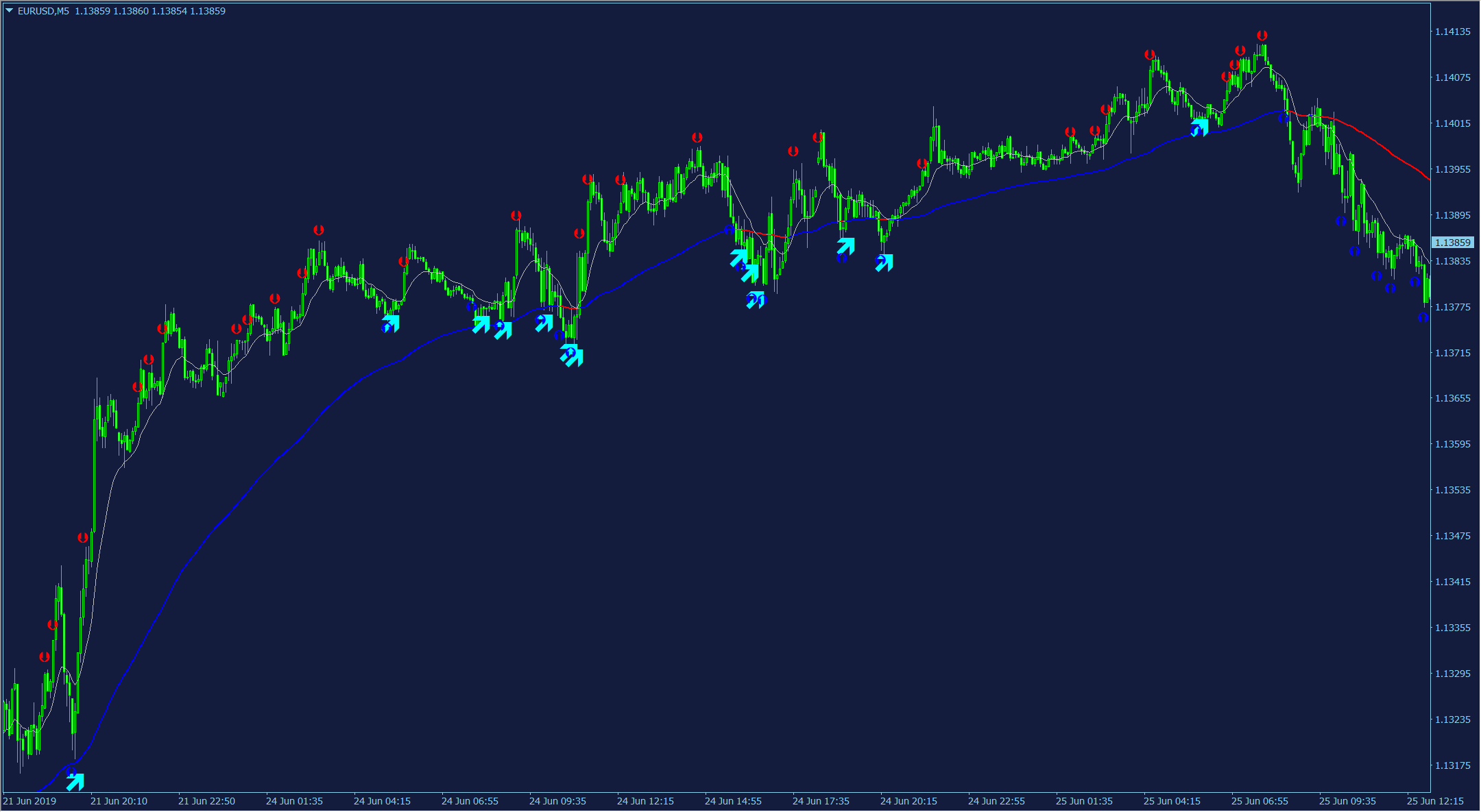Click time axis label 21 Jun 22:50
This screenshot has height=812, width=1481.
coord(206,801)
